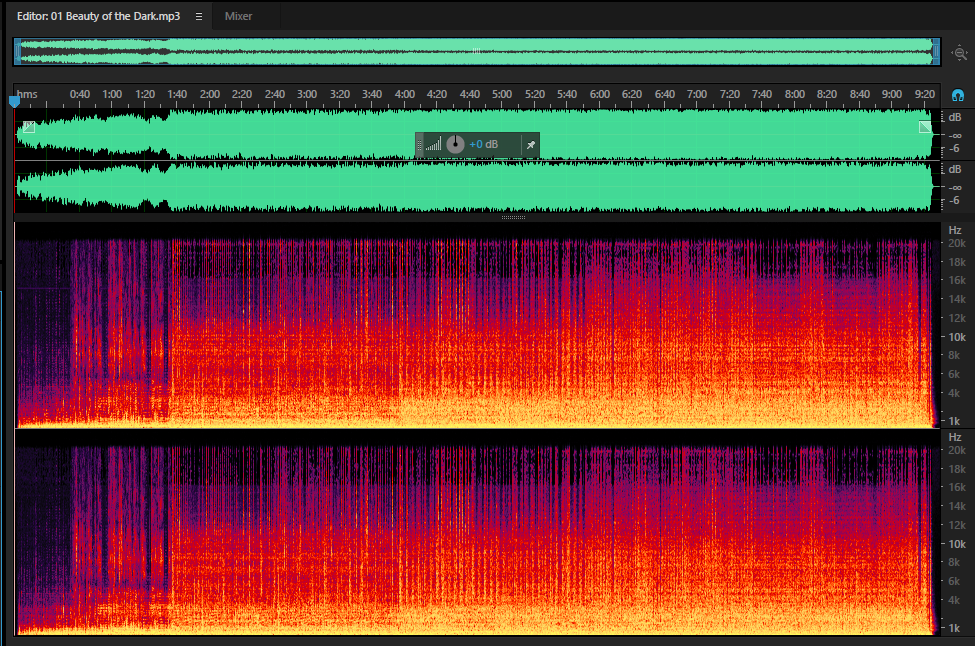
Task: Click the 3:00 mark on the timeline ruler
Action: [x=307, y=95]
